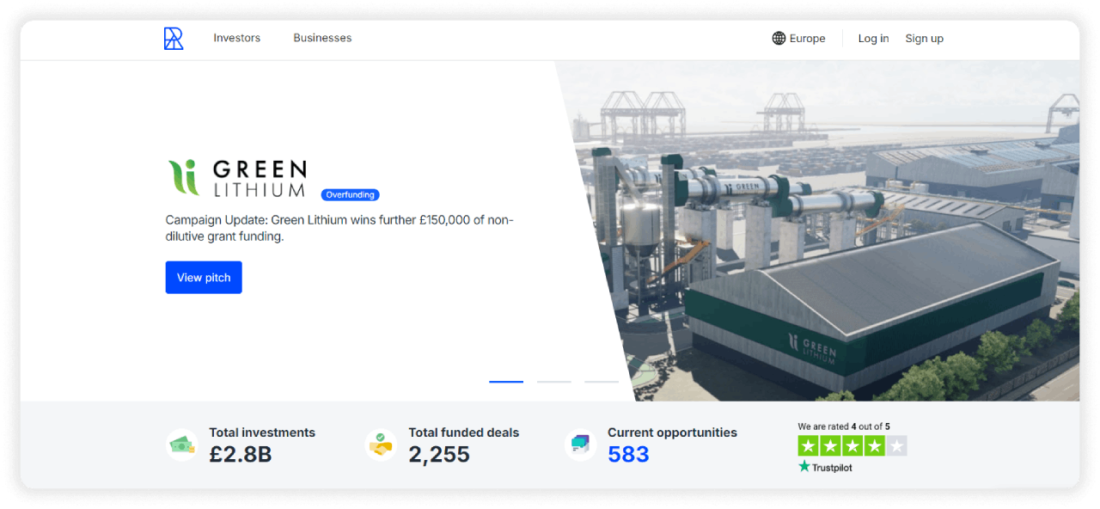1100x509 pixels.
Task: Open the Businesses menu
Action: 323,39
